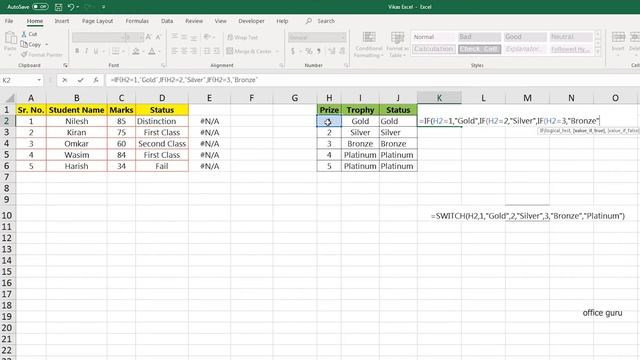Click the Format Painter button
Viewport: 640px width, 360px height.
coord(42,54)
